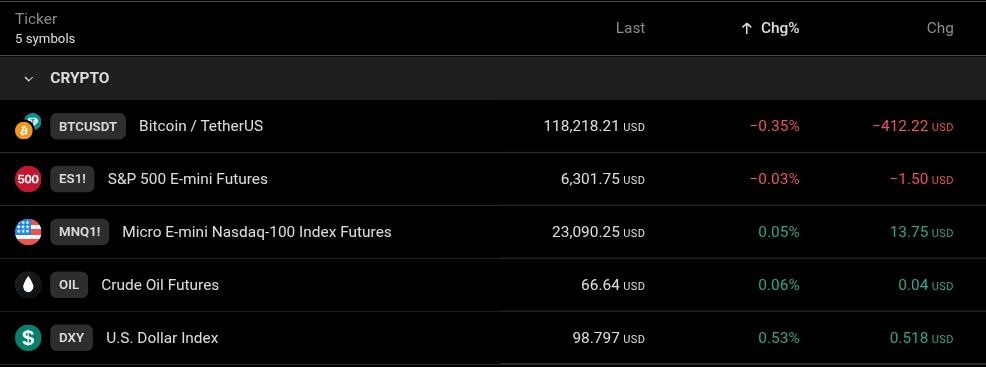Collapse the CRYPTO section chevron

click(x=28, y=79)
